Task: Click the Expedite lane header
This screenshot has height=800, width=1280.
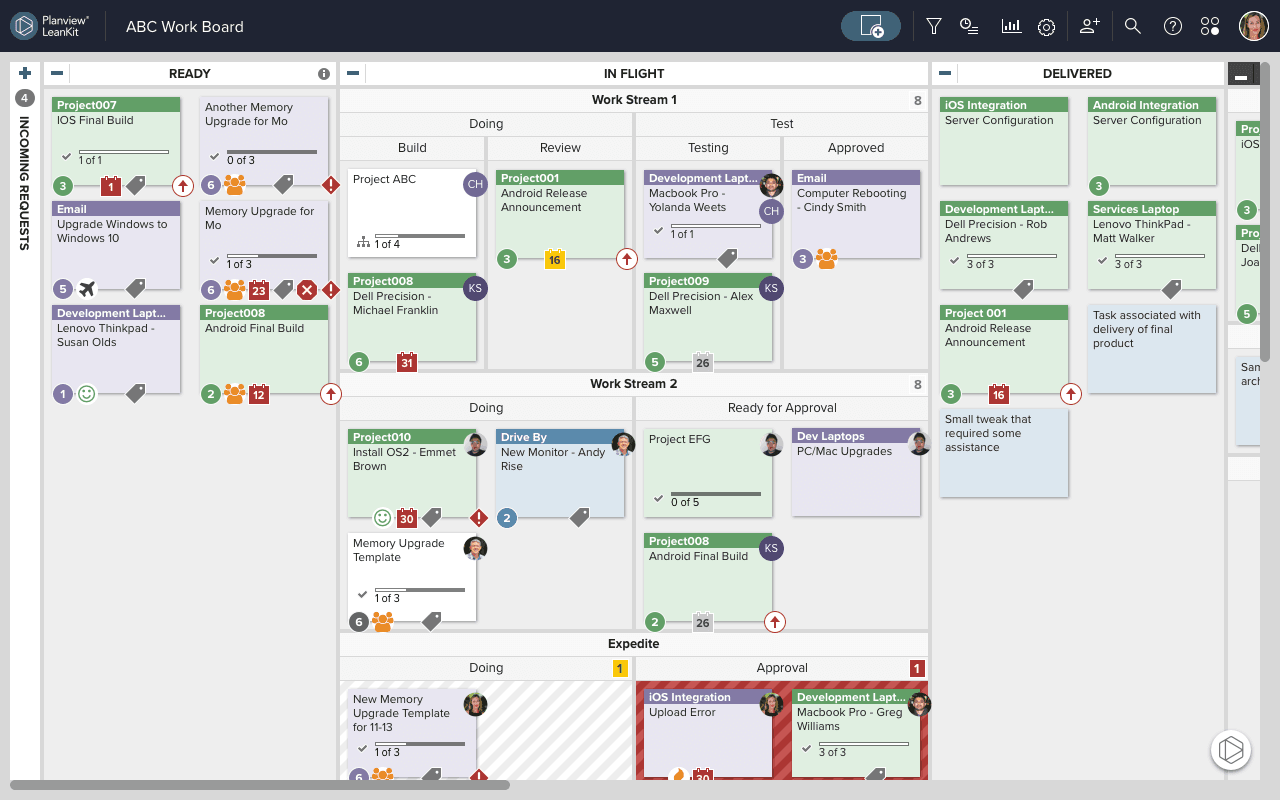Action: click(633, 644)
